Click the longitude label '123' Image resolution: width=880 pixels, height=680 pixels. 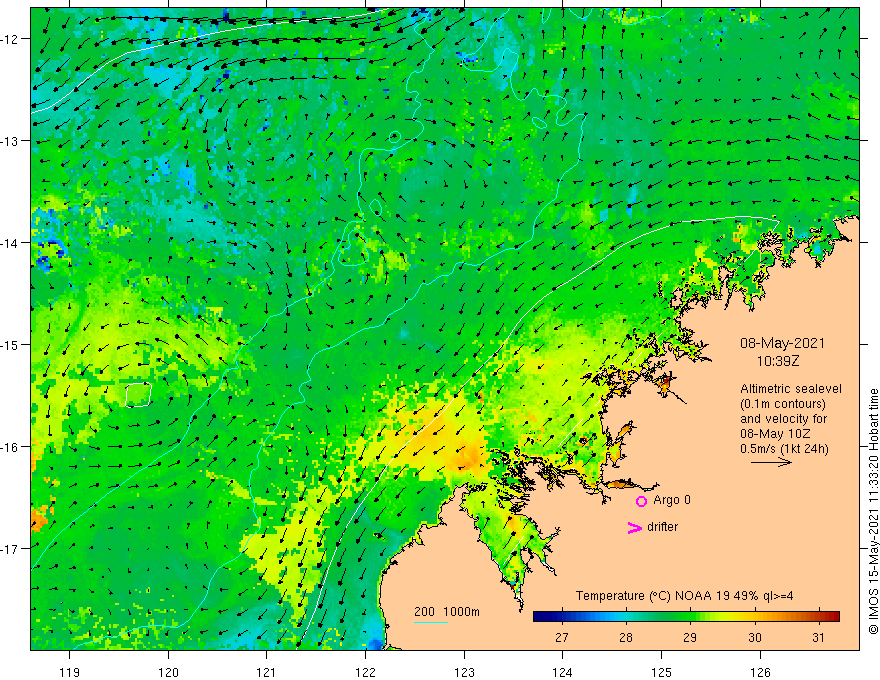point(464,672)
